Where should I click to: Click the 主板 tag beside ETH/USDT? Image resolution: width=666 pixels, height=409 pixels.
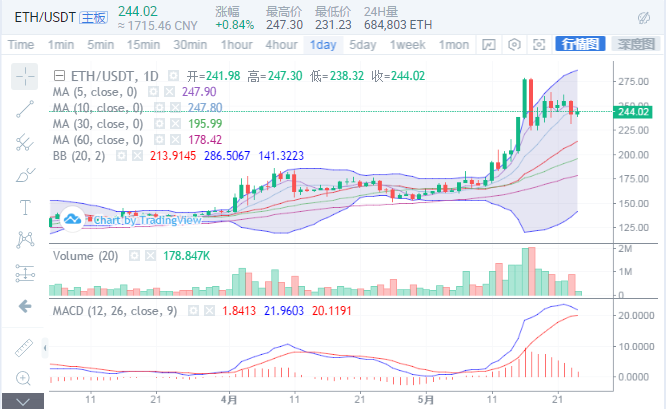pos(93,17)
